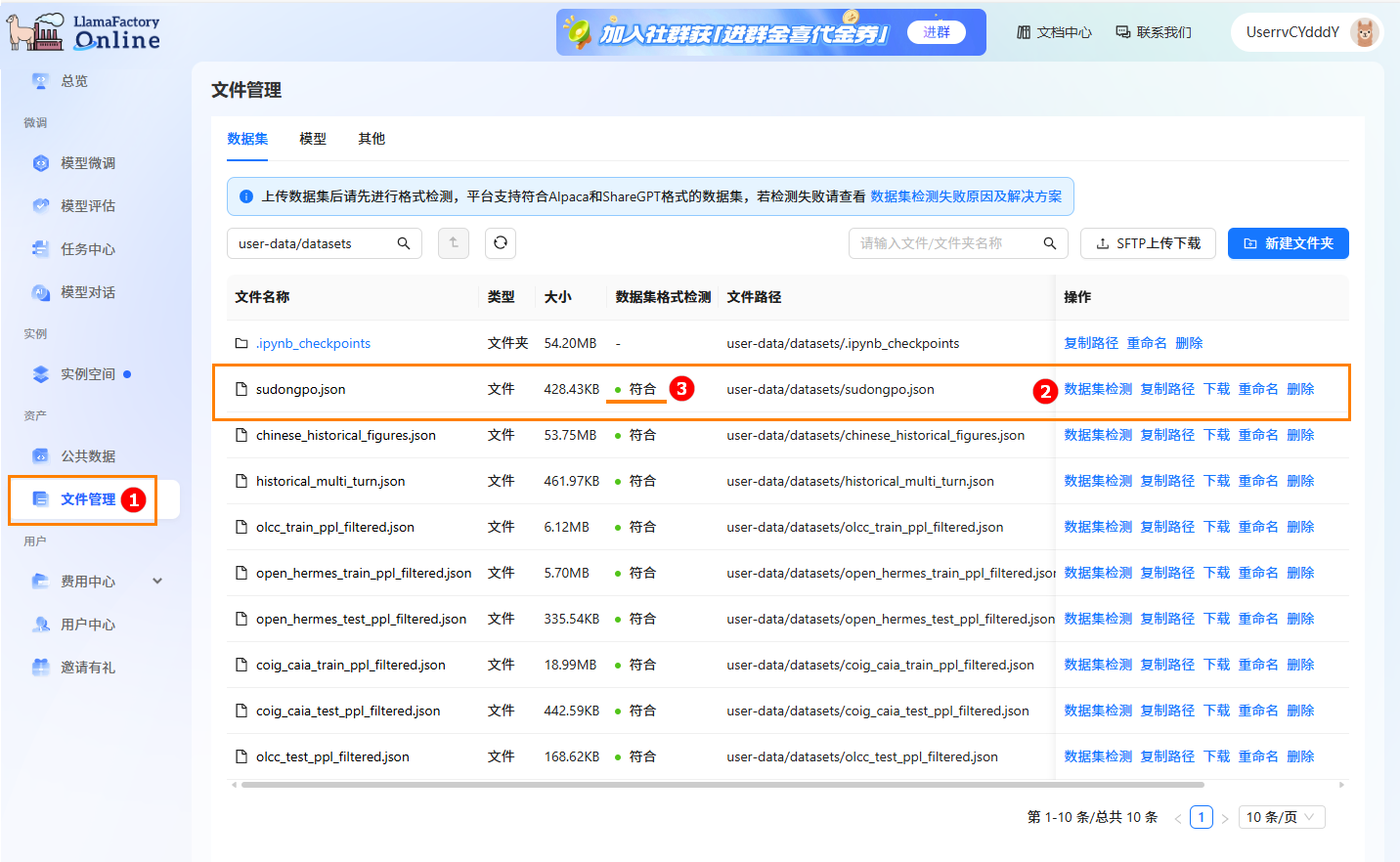
Task: Switch to the 模型 tab
Action: tap(313, 138)
